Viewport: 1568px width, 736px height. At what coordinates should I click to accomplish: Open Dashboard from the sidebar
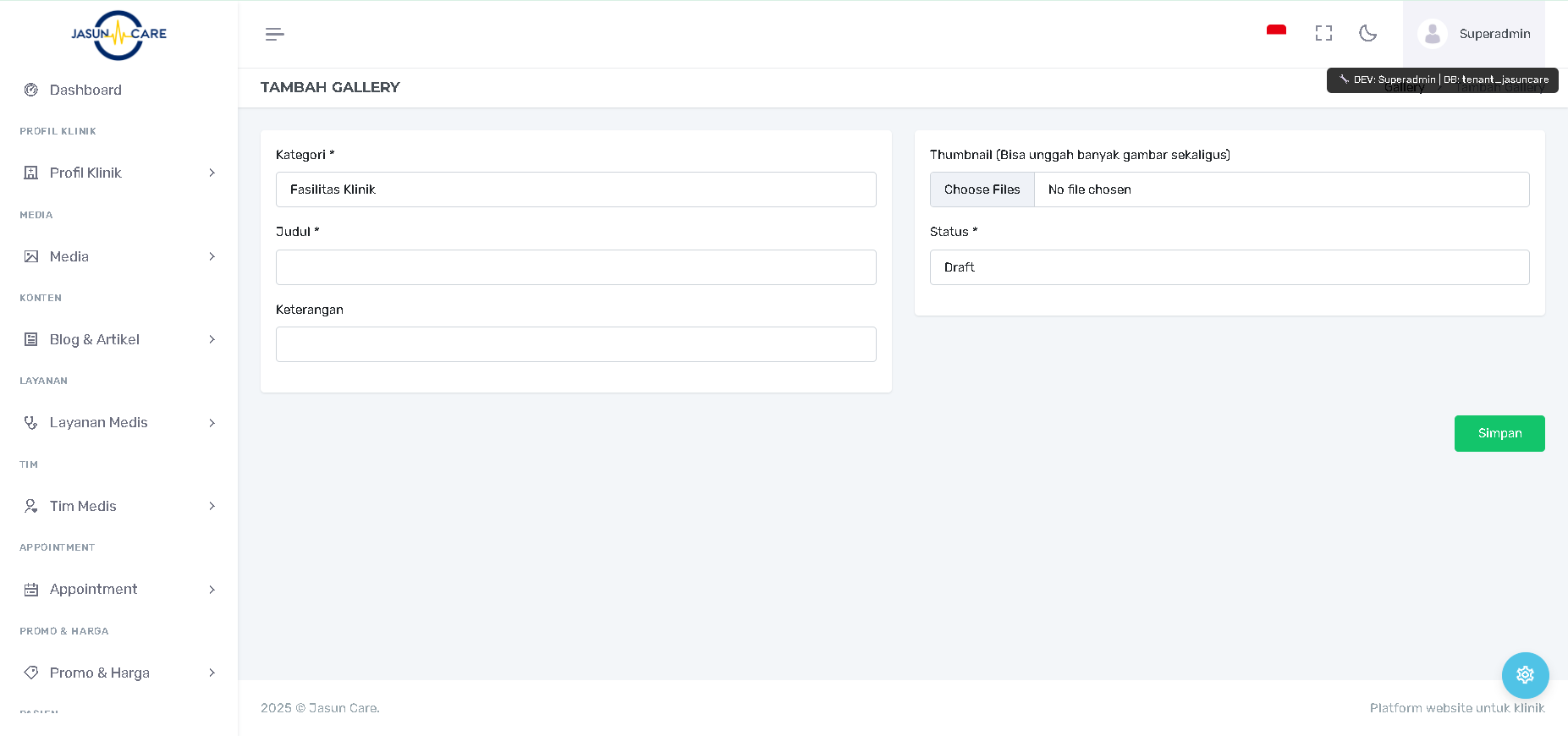[x=85, y=90]
